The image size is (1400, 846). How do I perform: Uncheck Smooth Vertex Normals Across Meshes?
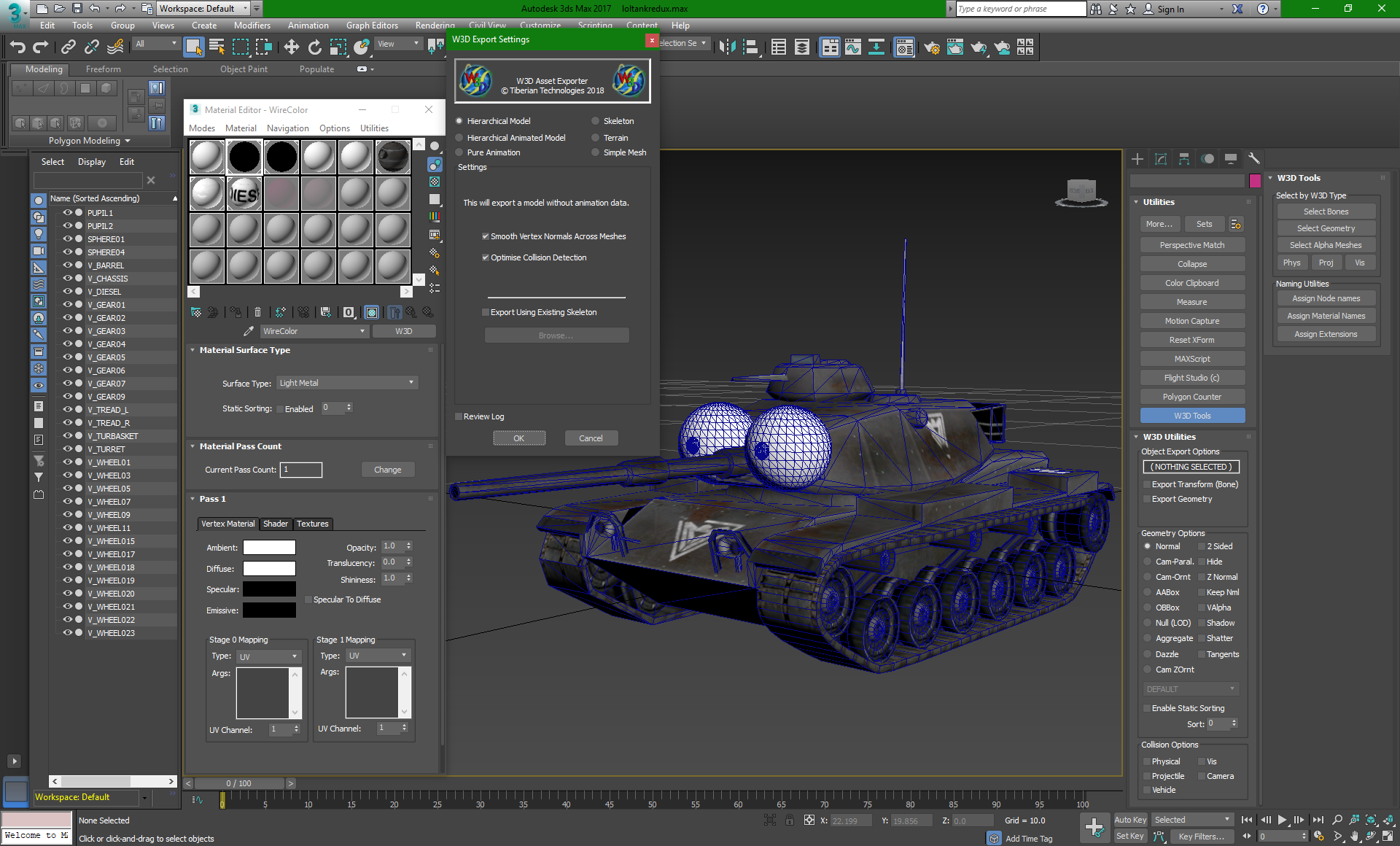(x=486, y=236)
